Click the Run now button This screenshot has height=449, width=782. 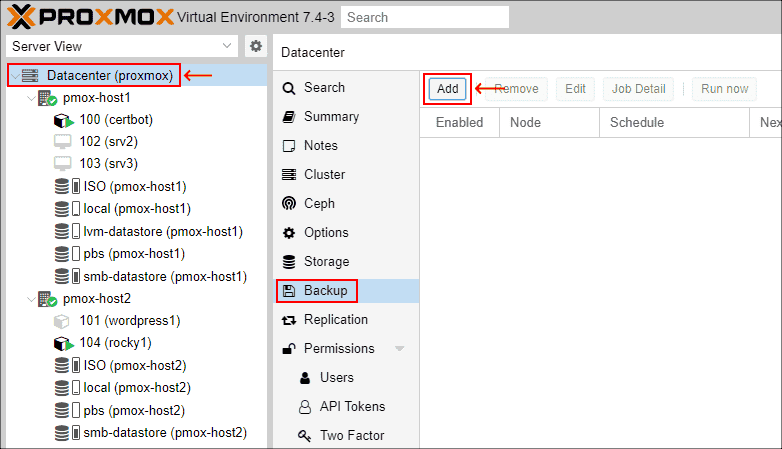[724, 89]
